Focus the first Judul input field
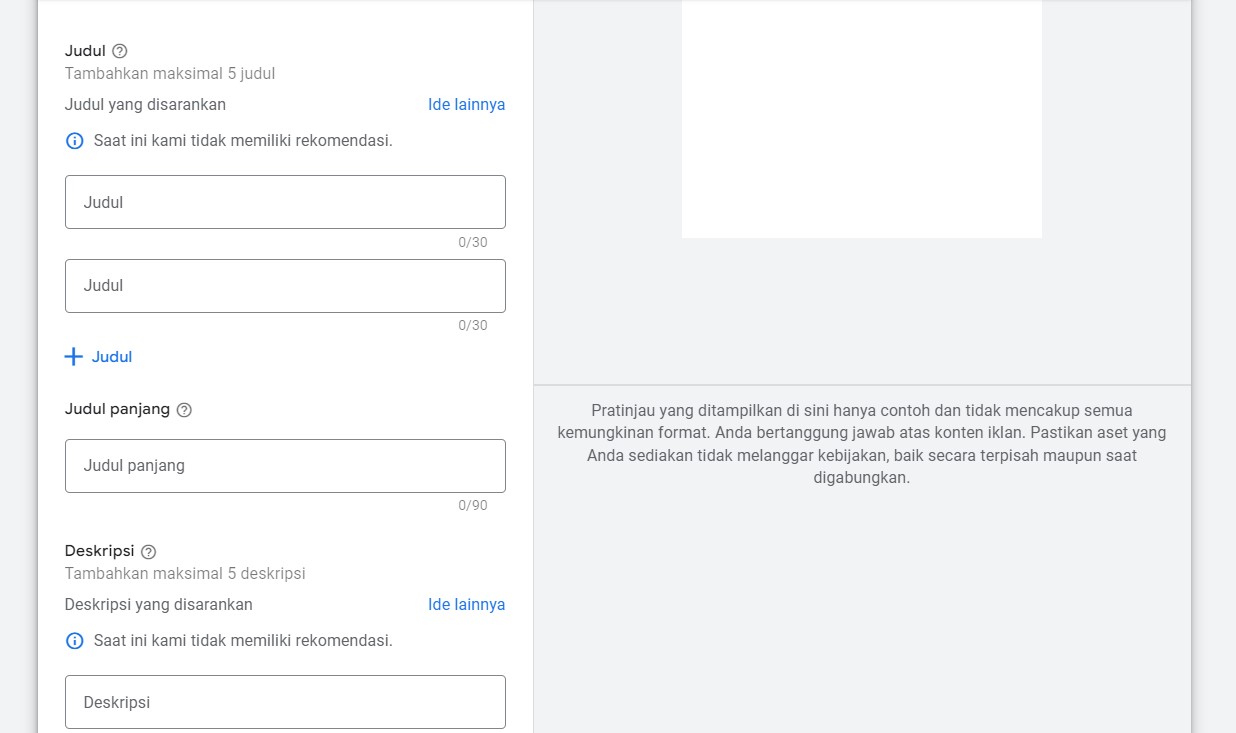The image size is (1236, 733). click(285, 202)
